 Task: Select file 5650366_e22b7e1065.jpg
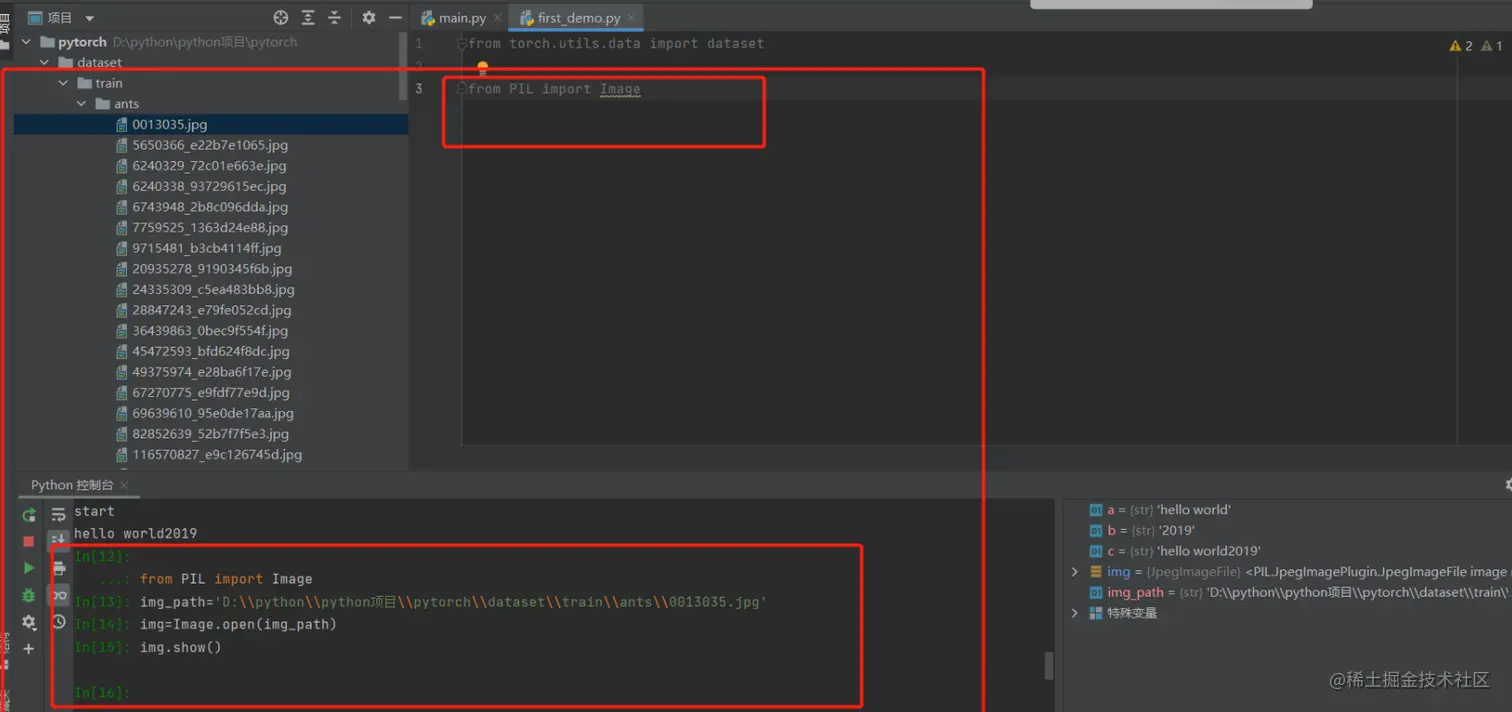(211, 145)
